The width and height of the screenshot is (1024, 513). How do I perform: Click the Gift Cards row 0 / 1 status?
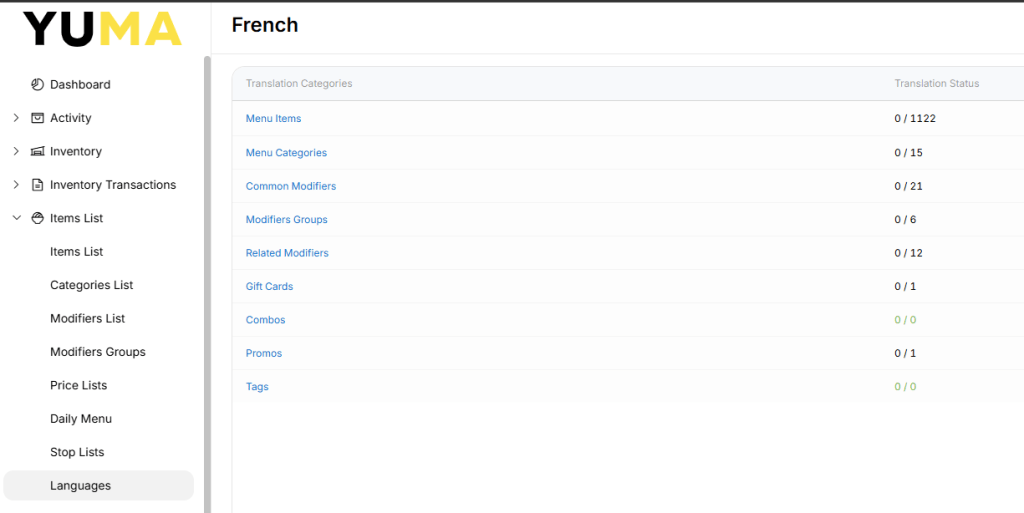pyautogui.click(x=905, y=287)
